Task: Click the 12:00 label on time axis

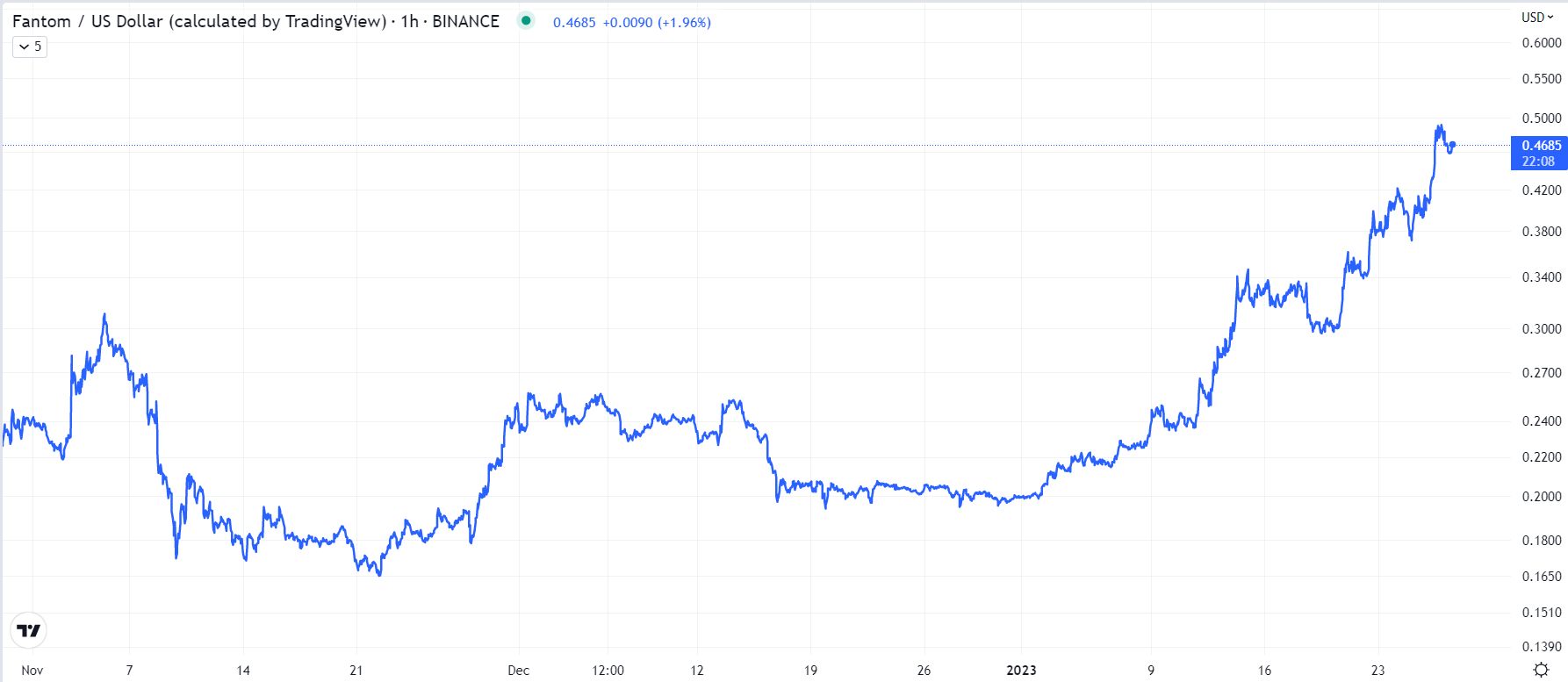Action: [x=608, y=671]
